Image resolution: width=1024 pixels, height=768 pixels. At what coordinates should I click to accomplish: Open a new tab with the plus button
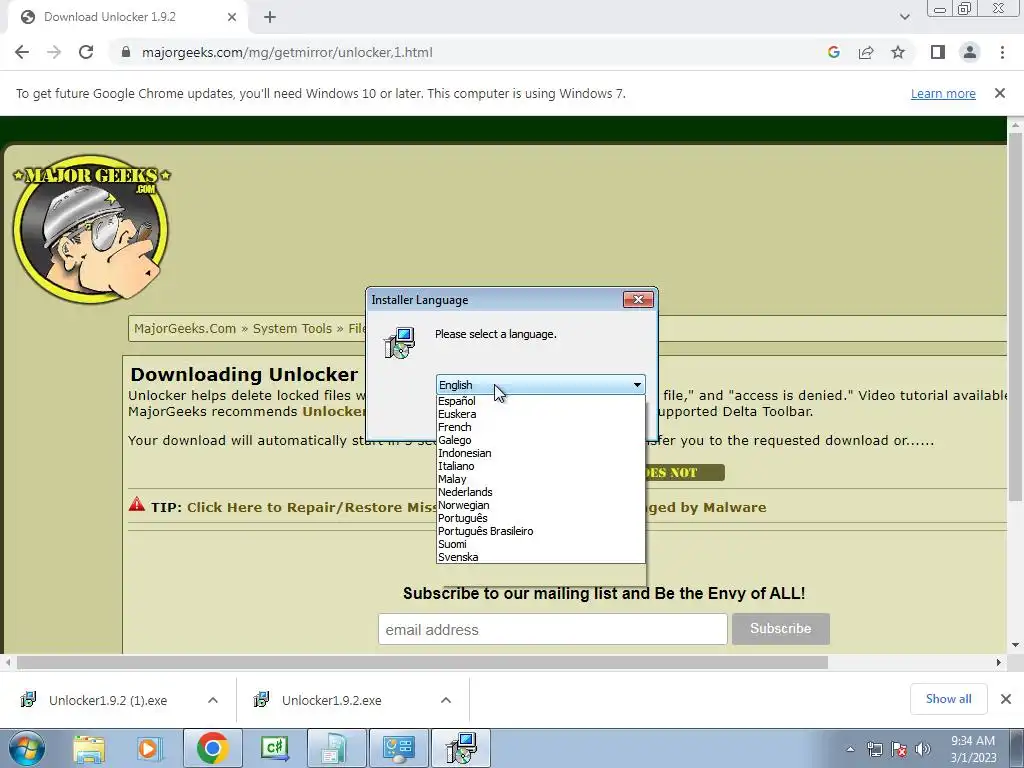coord(270,17)
